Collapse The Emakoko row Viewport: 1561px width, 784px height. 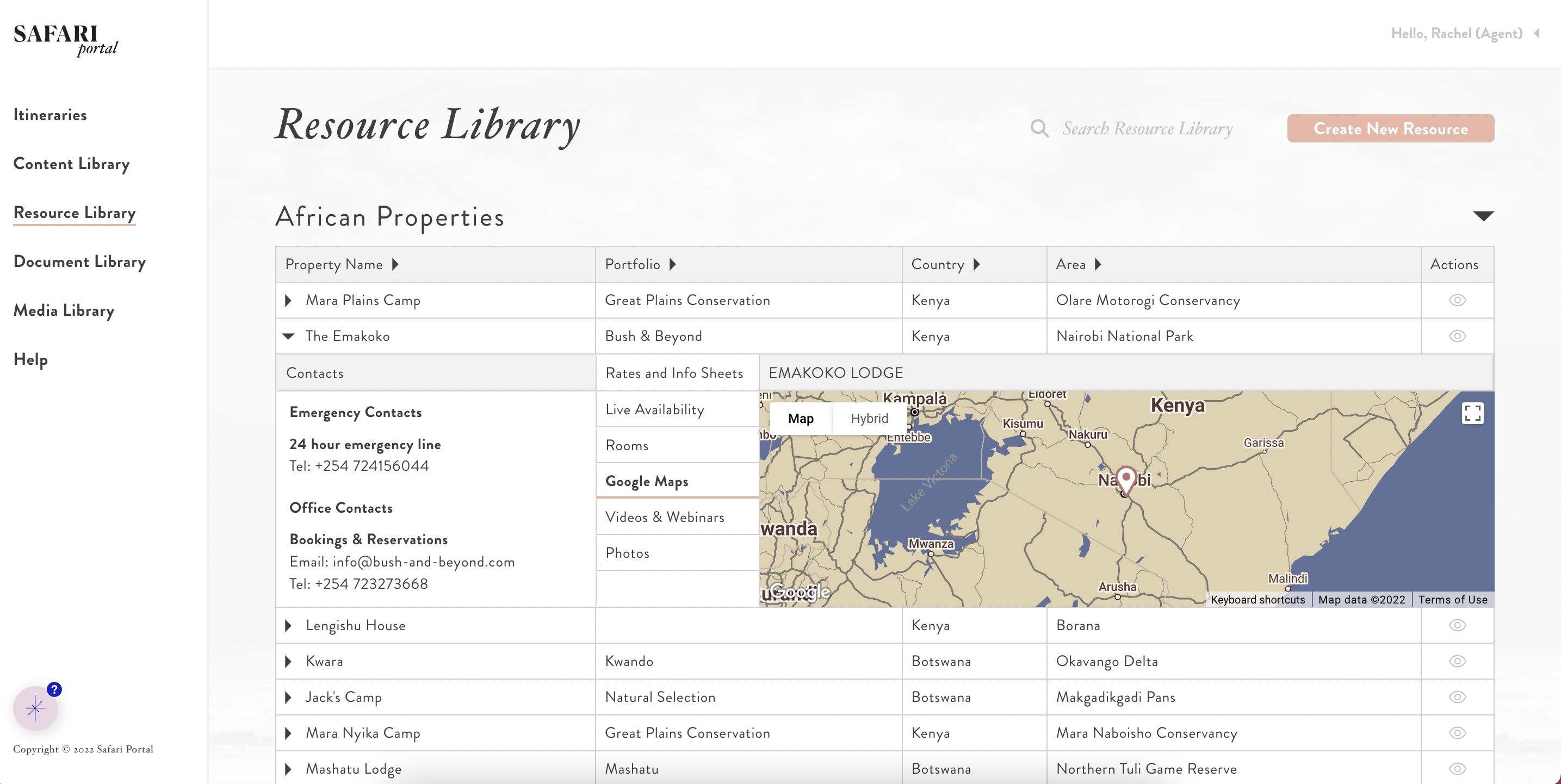[288, 336]
